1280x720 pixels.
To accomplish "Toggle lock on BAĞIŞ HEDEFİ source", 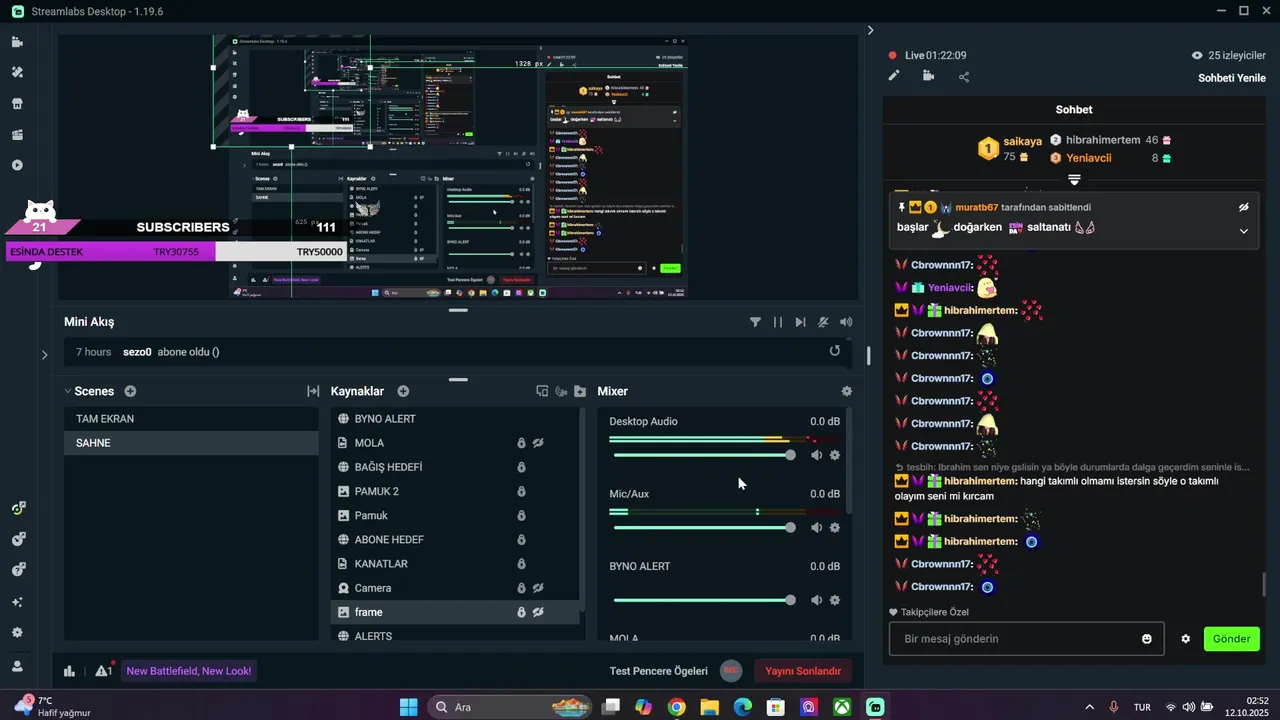I will point(521,467).
